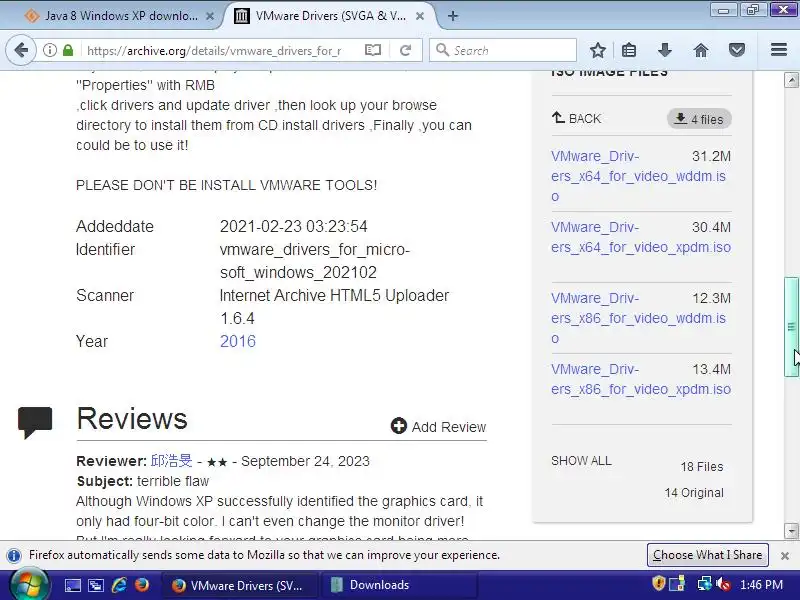Click the plus icon beside Add Review
This screenshot has width=800, height=600.
pyautogui.click(x=398, y=426)
